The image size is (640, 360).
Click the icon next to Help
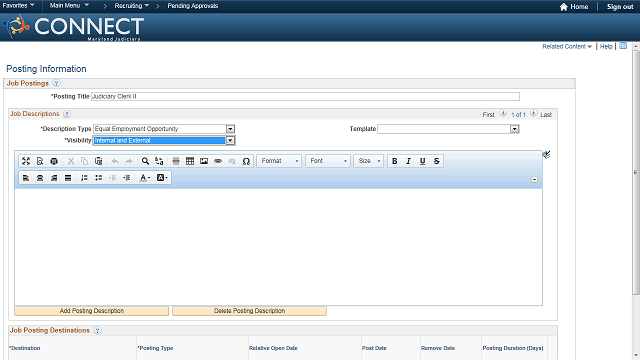click(623, 46)
